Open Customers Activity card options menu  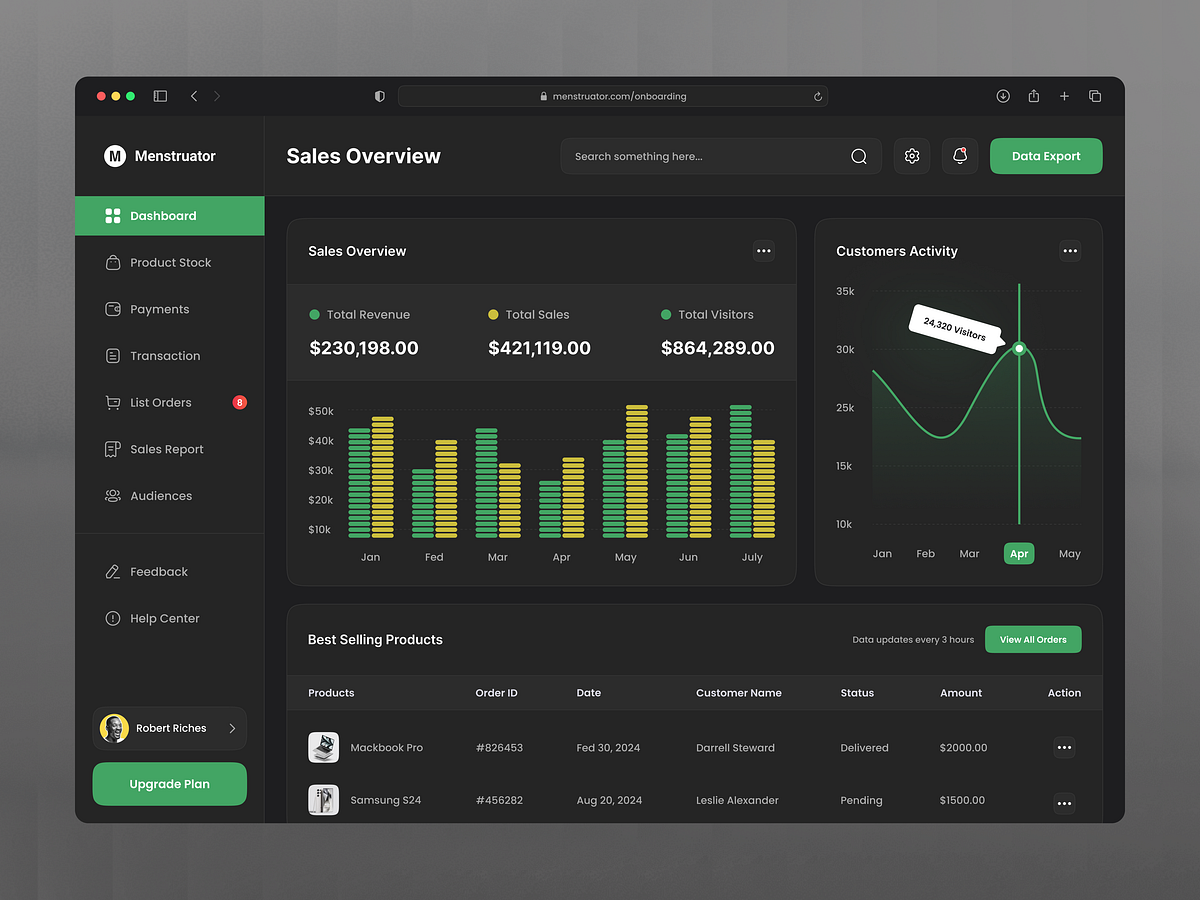point(1070,251)
